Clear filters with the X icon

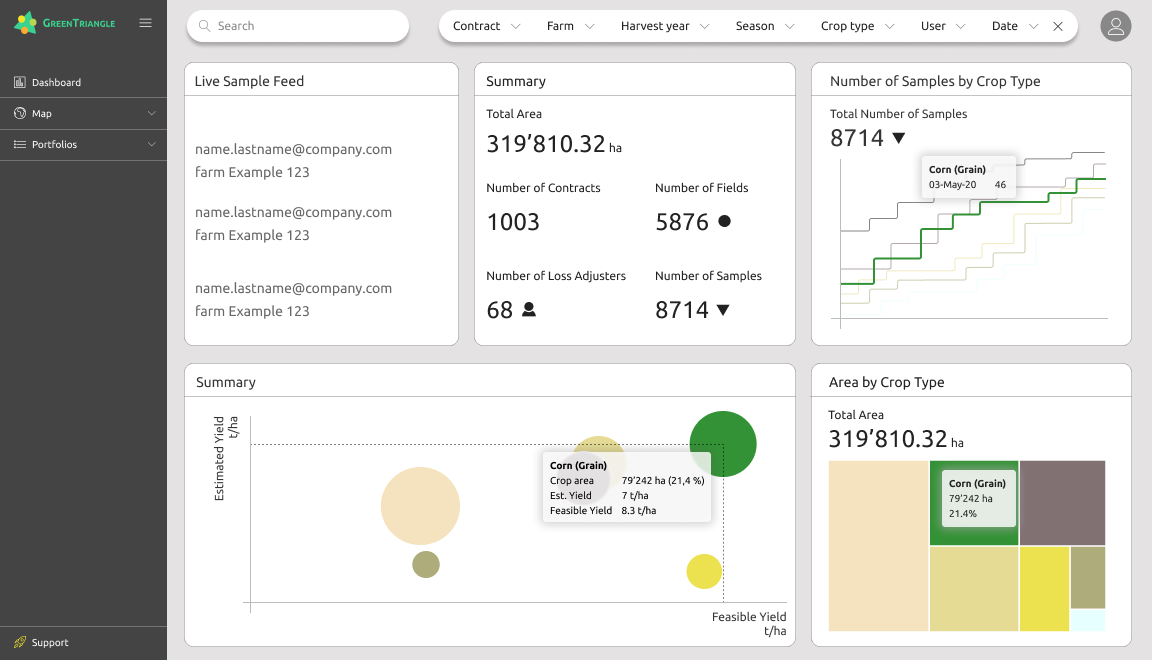tap(1058, 27)
